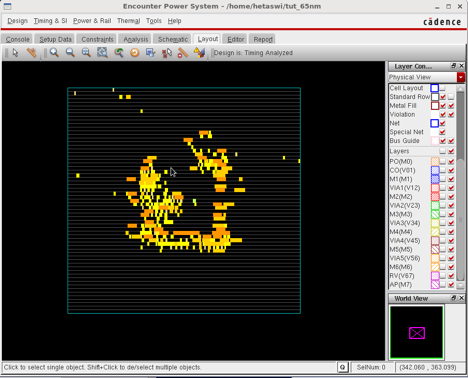
Task: Click the Q button in status bar
Action: click(x=343, y=367)
